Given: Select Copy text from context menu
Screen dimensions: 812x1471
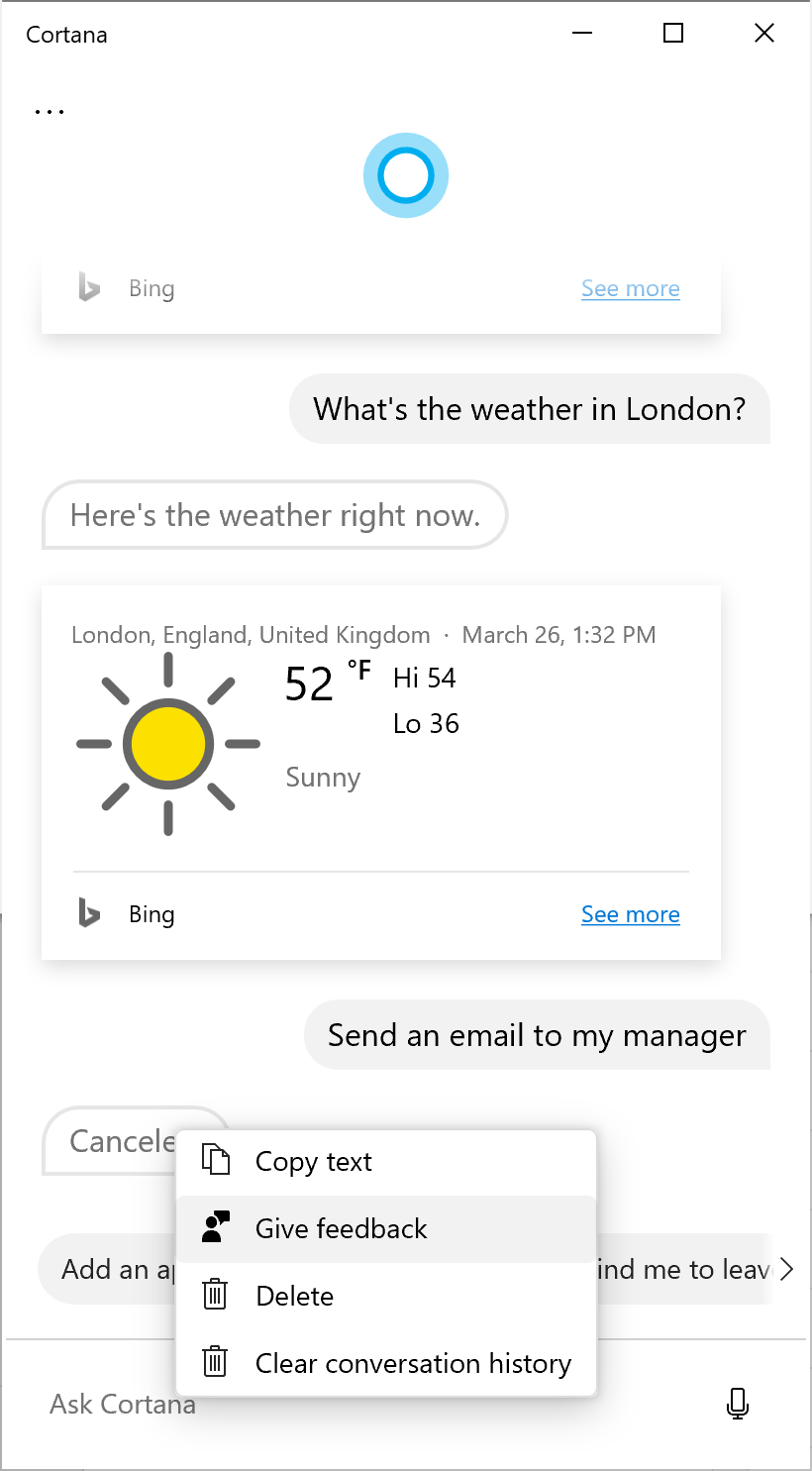Looking at the screenshot, I should 314,1161.
